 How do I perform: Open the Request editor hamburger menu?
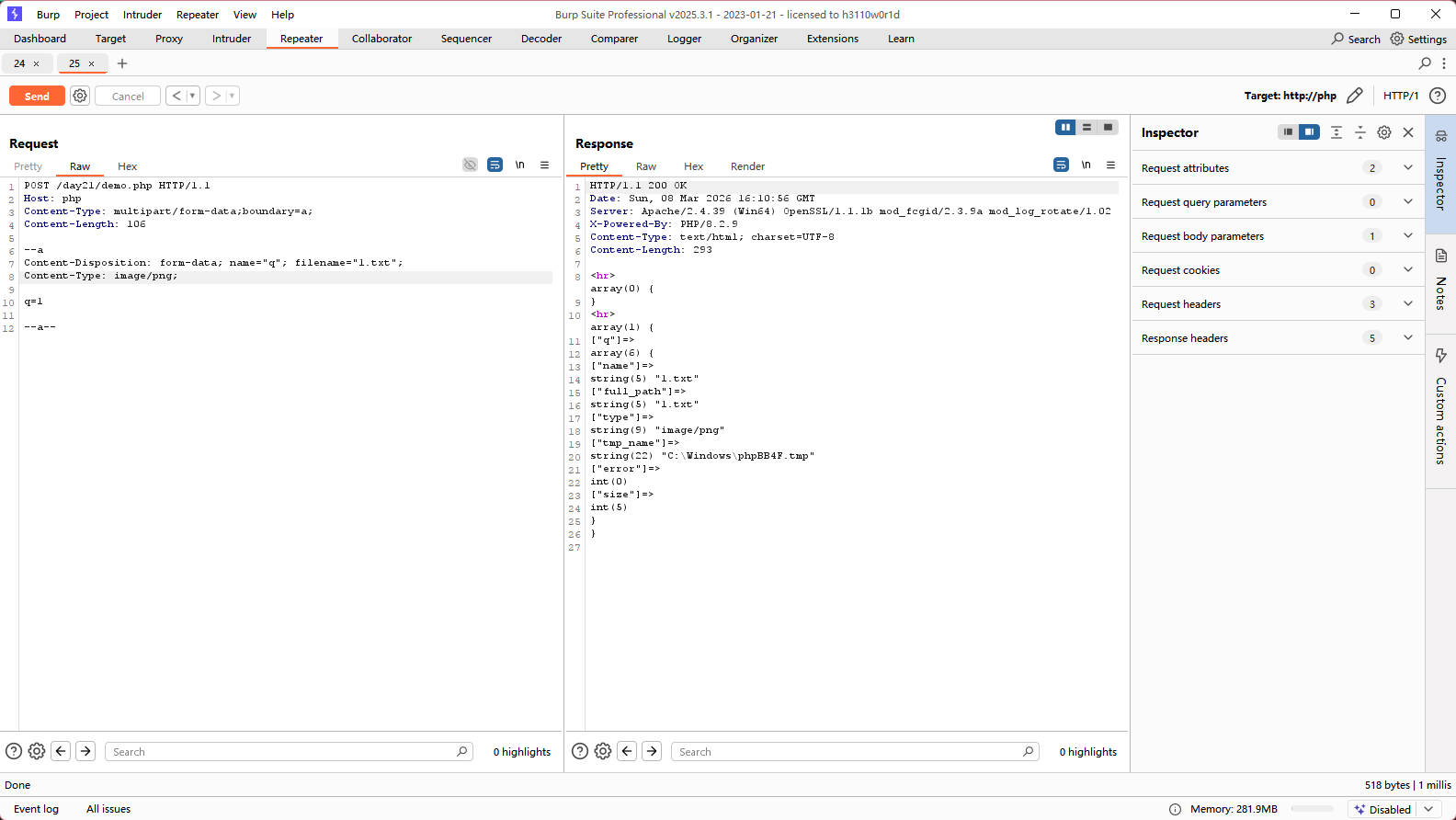pyautogui.click(x=544, y=165)
